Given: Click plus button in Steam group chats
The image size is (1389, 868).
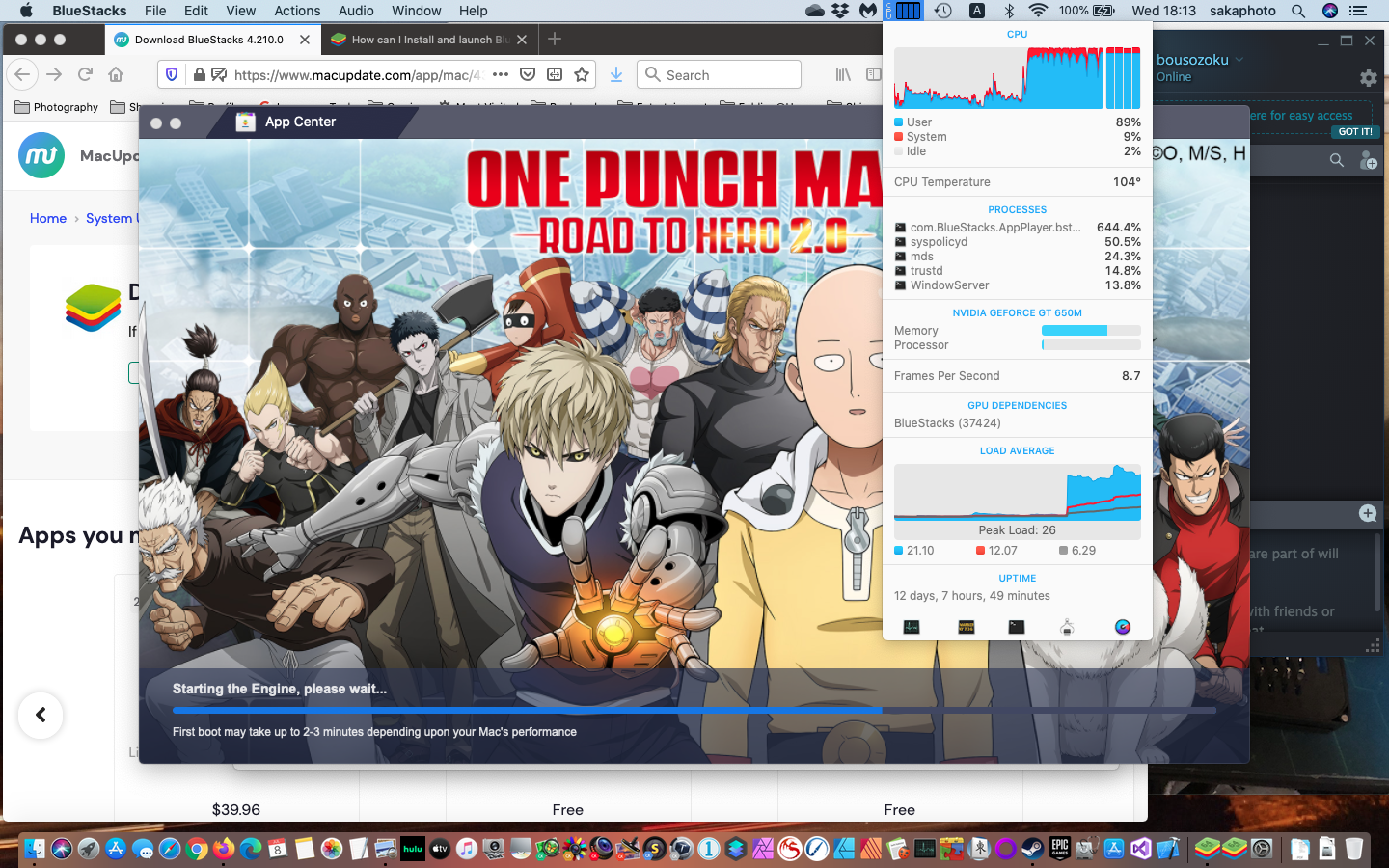Looking at the screenshot, I should (1368, 513).
